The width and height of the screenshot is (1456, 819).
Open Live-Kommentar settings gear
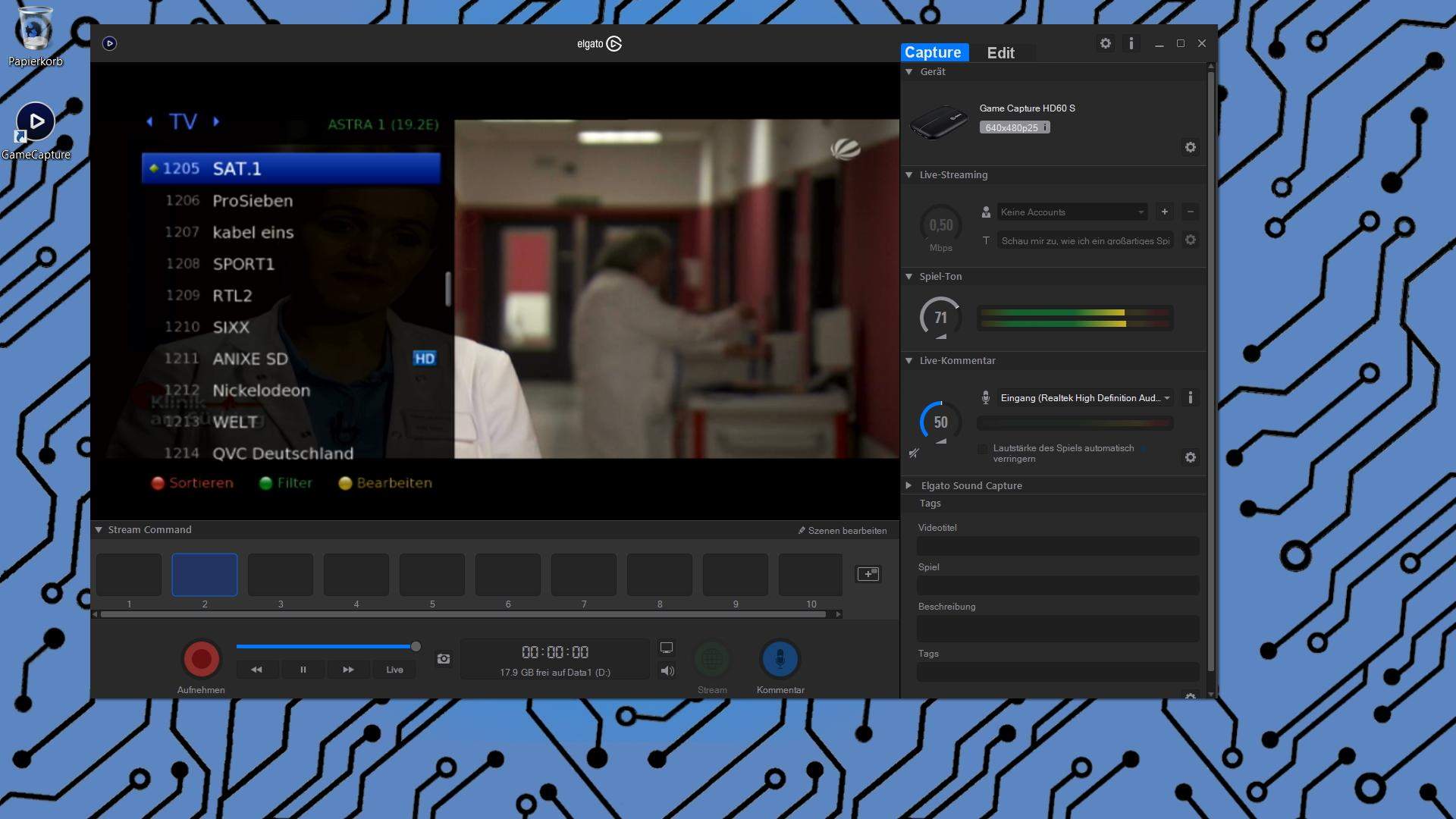(1190, 457)
